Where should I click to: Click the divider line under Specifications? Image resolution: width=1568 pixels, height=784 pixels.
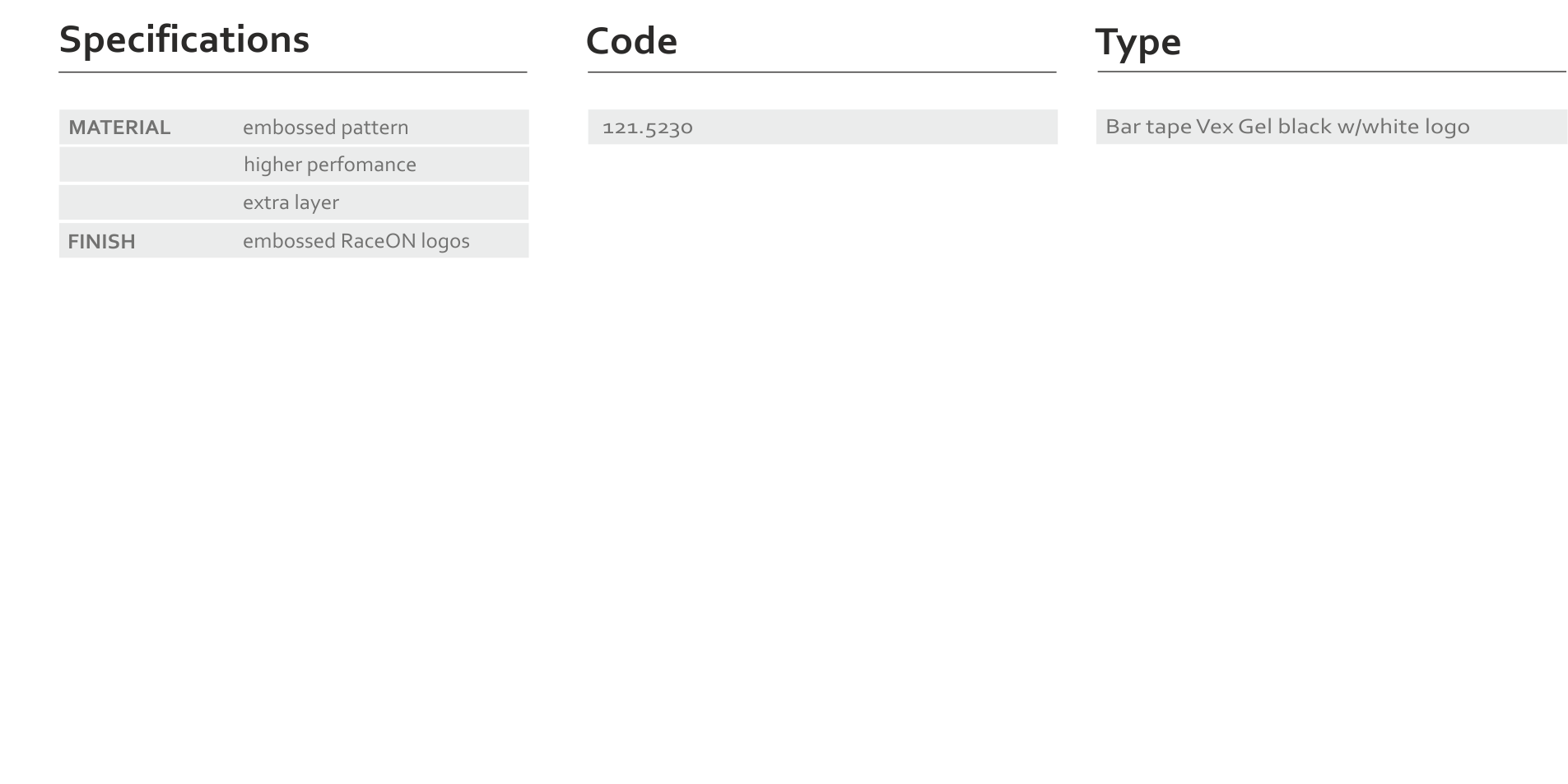pyautogui.click(x=293, y=72)
